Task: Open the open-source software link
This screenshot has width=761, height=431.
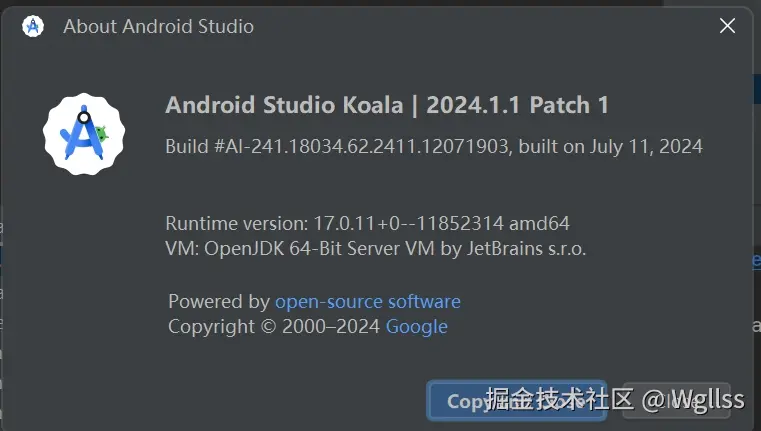Action: pyautogui.click(x=368, y=301)
